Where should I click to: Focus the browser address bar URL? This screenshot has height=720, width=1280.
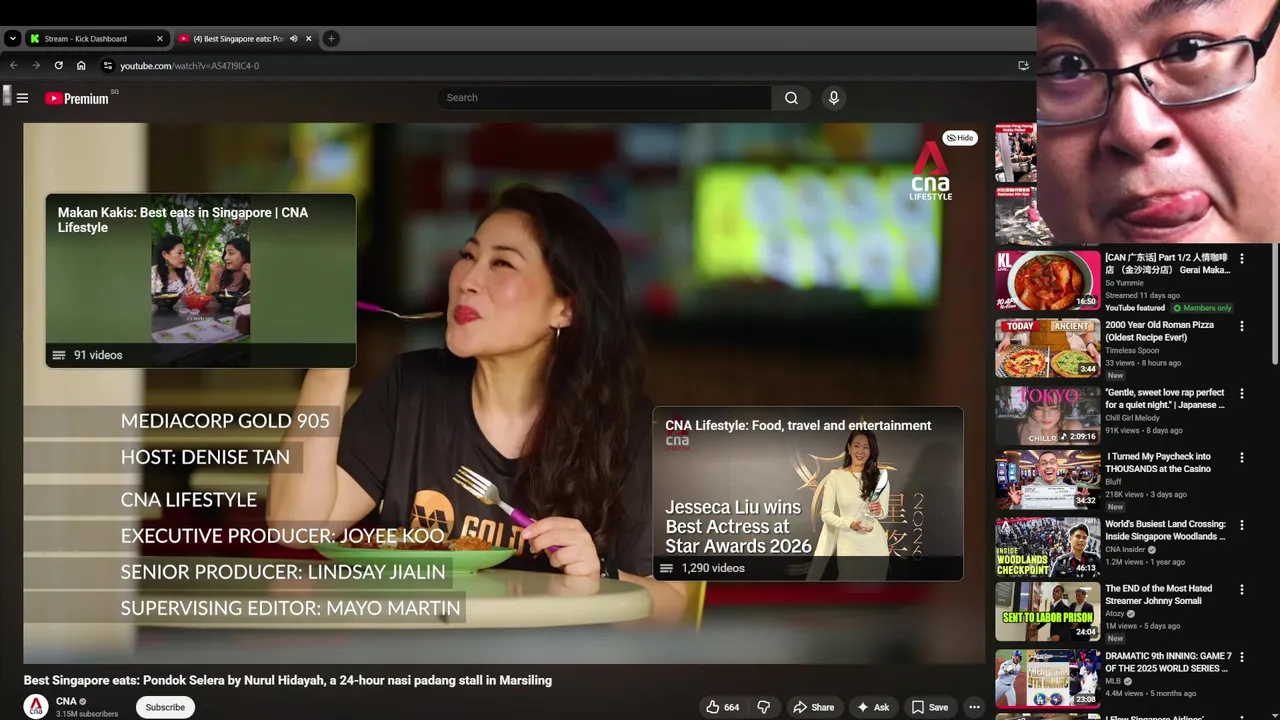[x=189, y=66]
